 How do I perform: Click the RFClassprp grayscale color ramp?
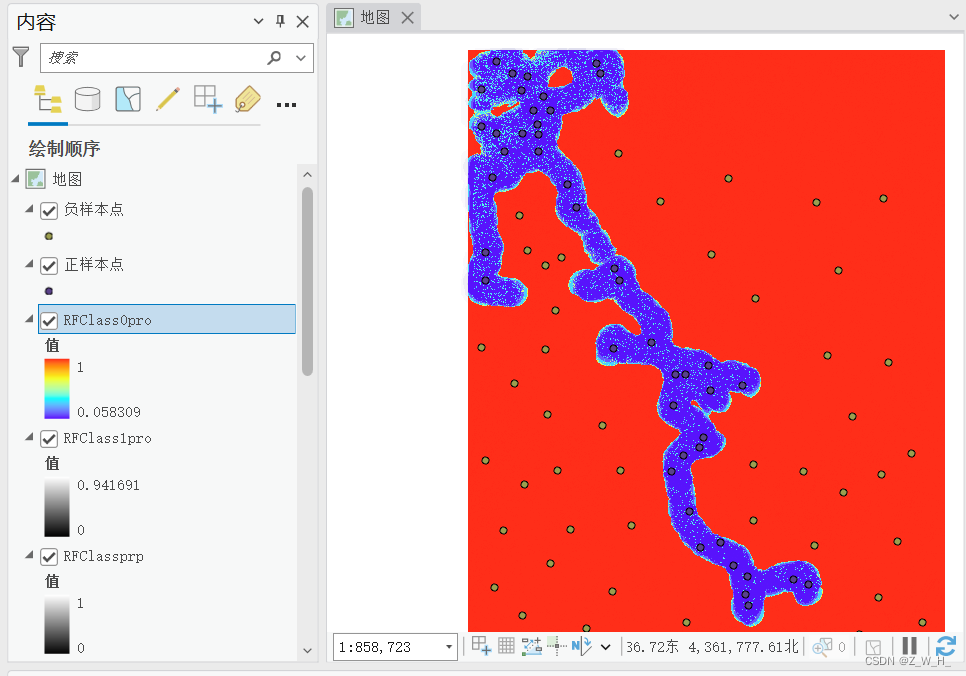pyautogui.click(x=57, y=624)
